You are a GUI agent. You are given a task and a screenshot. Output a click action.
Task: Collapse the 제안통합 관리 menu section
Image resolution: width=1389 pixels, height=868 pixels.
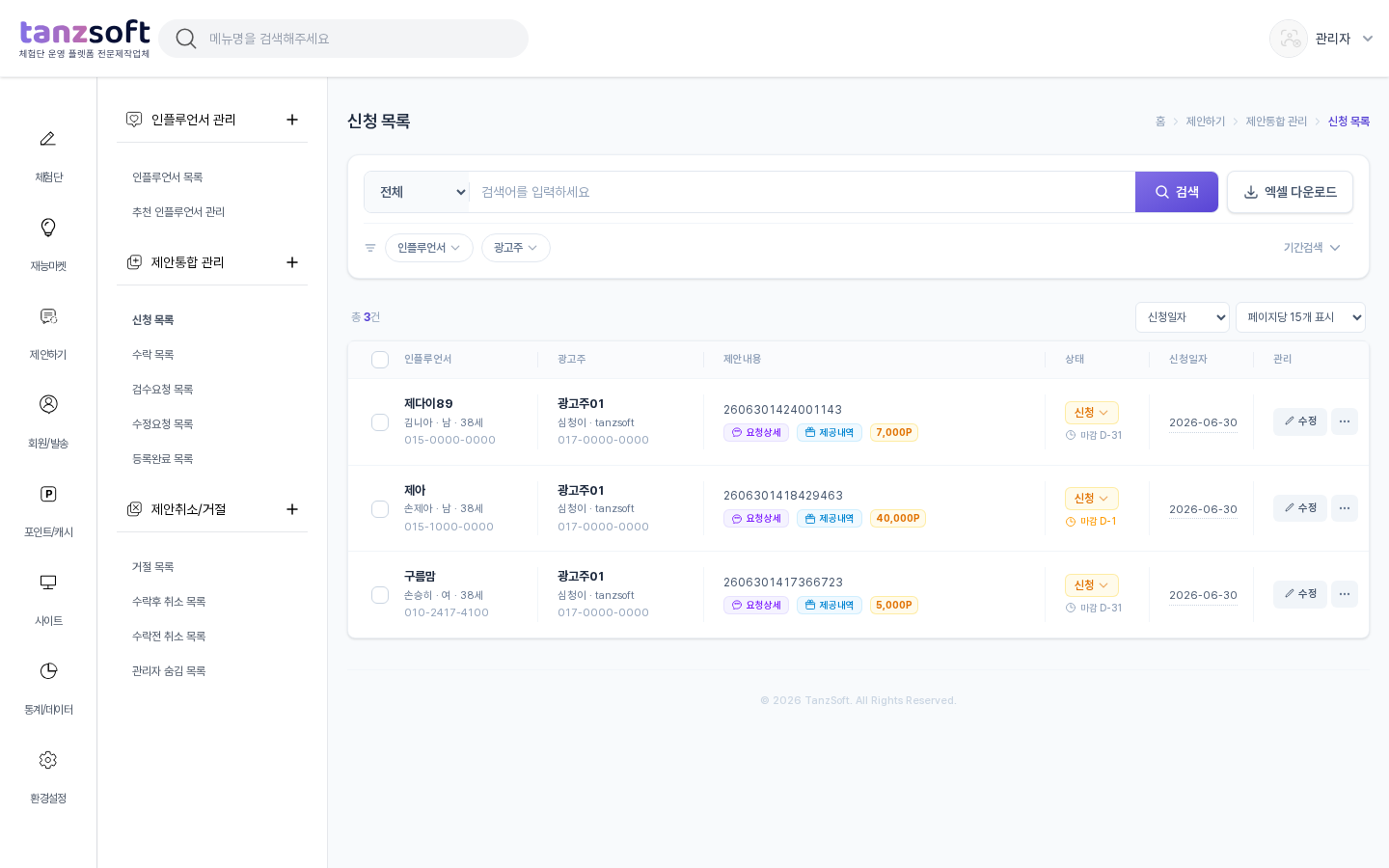click(x=292, y=262)
